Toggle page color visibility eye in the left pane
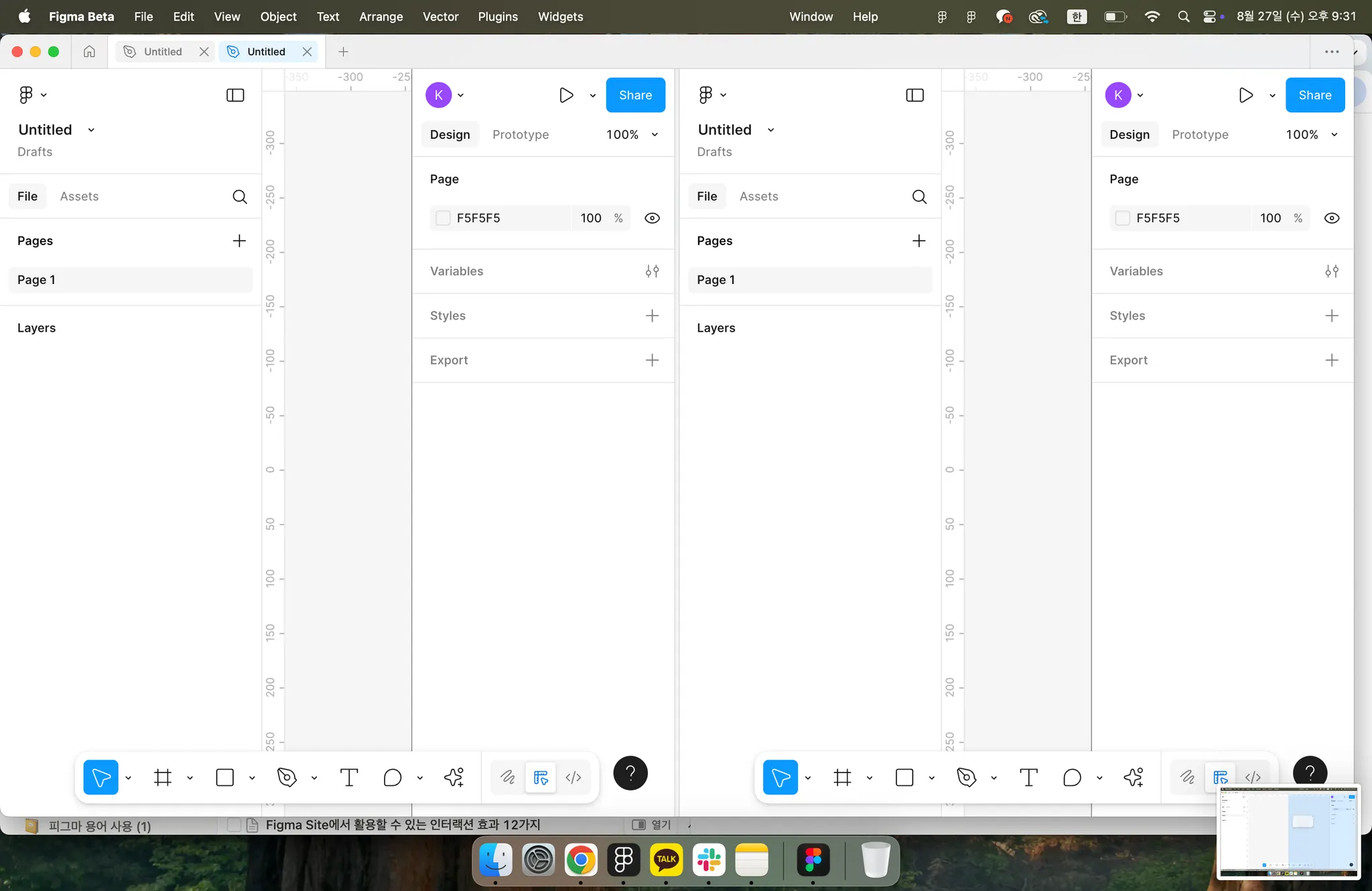The image size is (1372, 891). [652, 218]
